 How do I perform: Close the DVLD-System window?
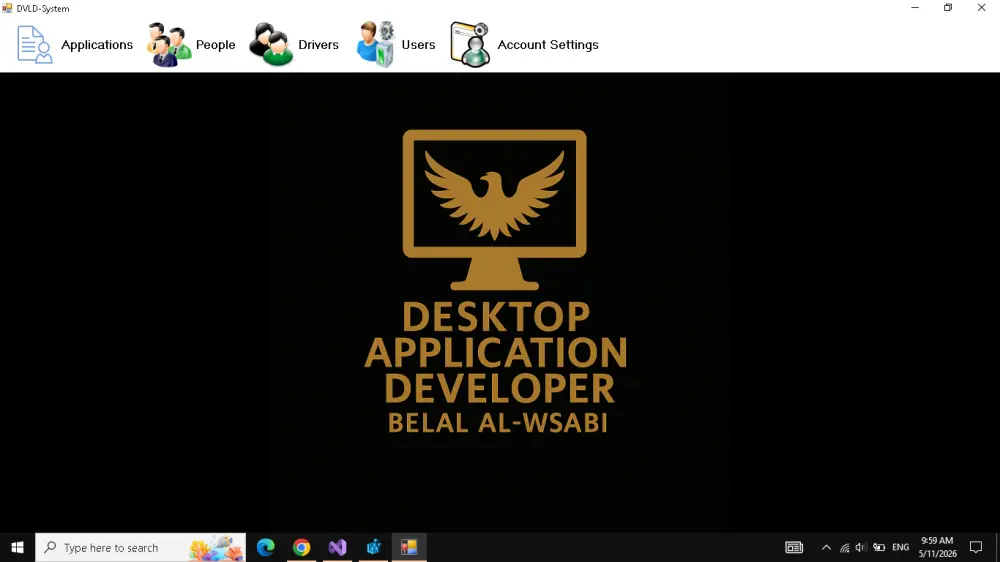pos(982,8)
